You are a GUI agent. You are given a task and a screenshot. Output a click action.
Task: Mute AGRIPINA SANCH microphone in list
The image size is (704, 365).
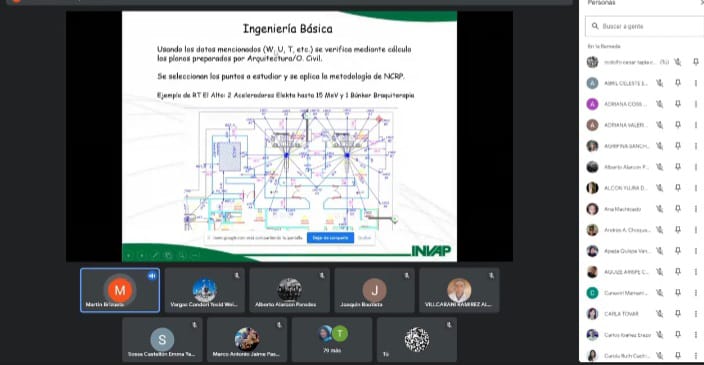click(660, 146)
